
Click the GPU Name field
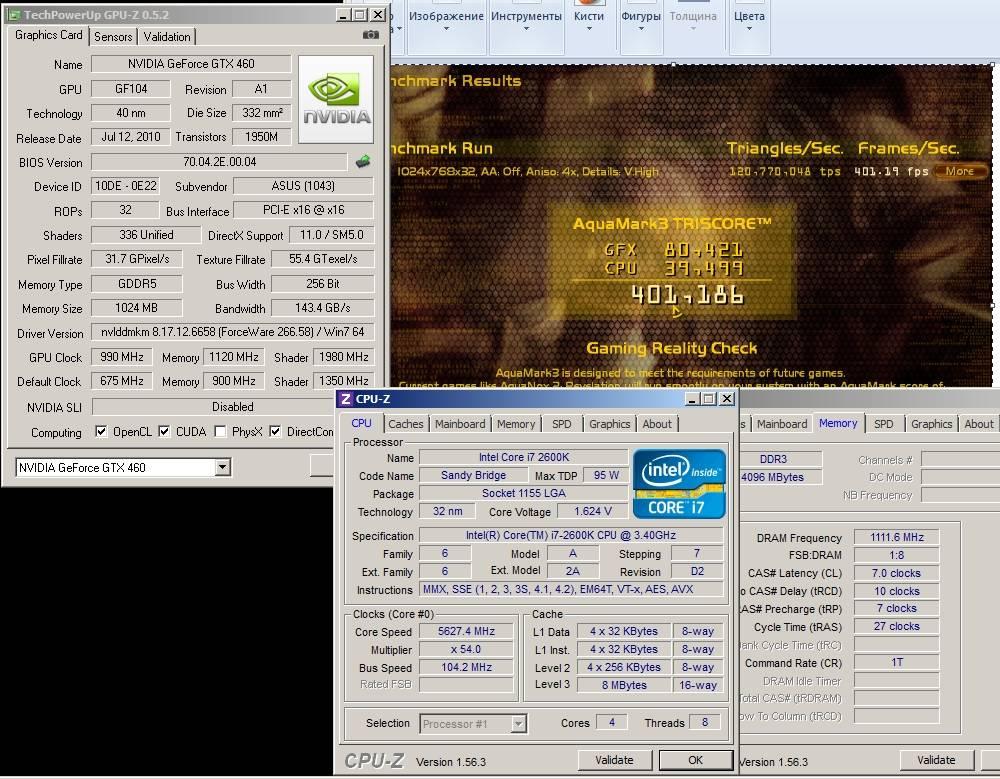point(191,64)
